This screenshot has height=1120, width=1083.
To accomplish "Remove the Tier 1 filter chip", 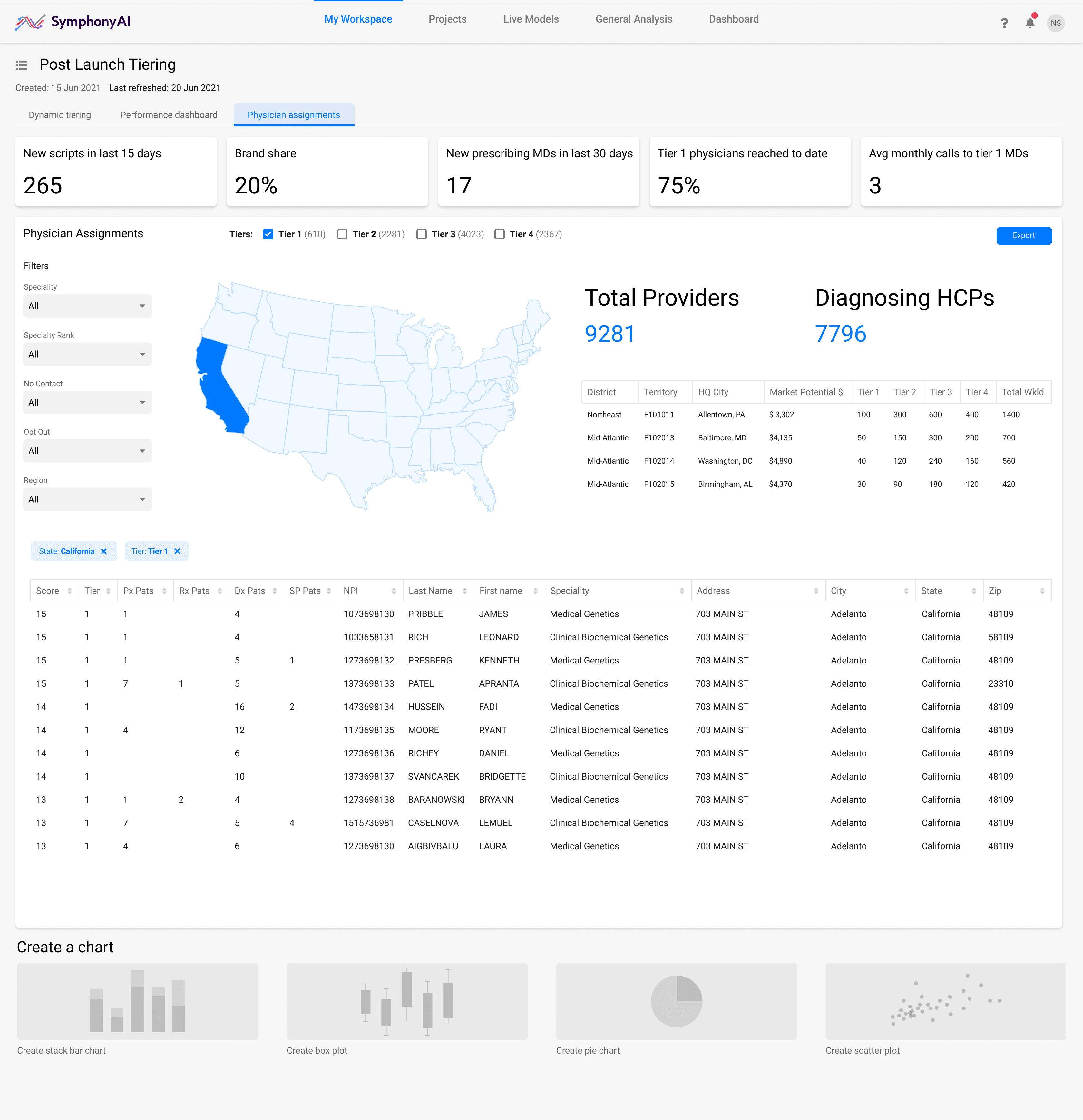I will [178, 551].
